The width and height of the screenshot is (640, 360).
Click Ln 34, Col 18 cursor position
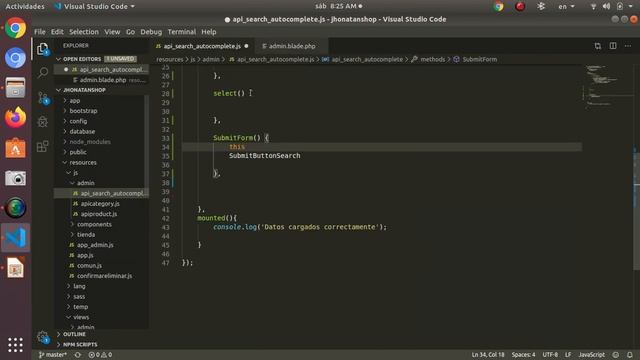pyautogui.click(x=488, y=355)
